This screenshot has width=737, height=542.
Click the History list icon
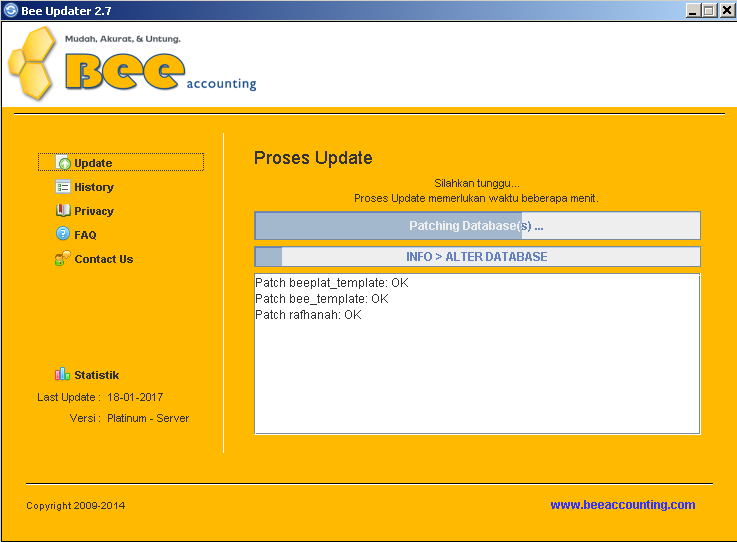pos(63,187)
